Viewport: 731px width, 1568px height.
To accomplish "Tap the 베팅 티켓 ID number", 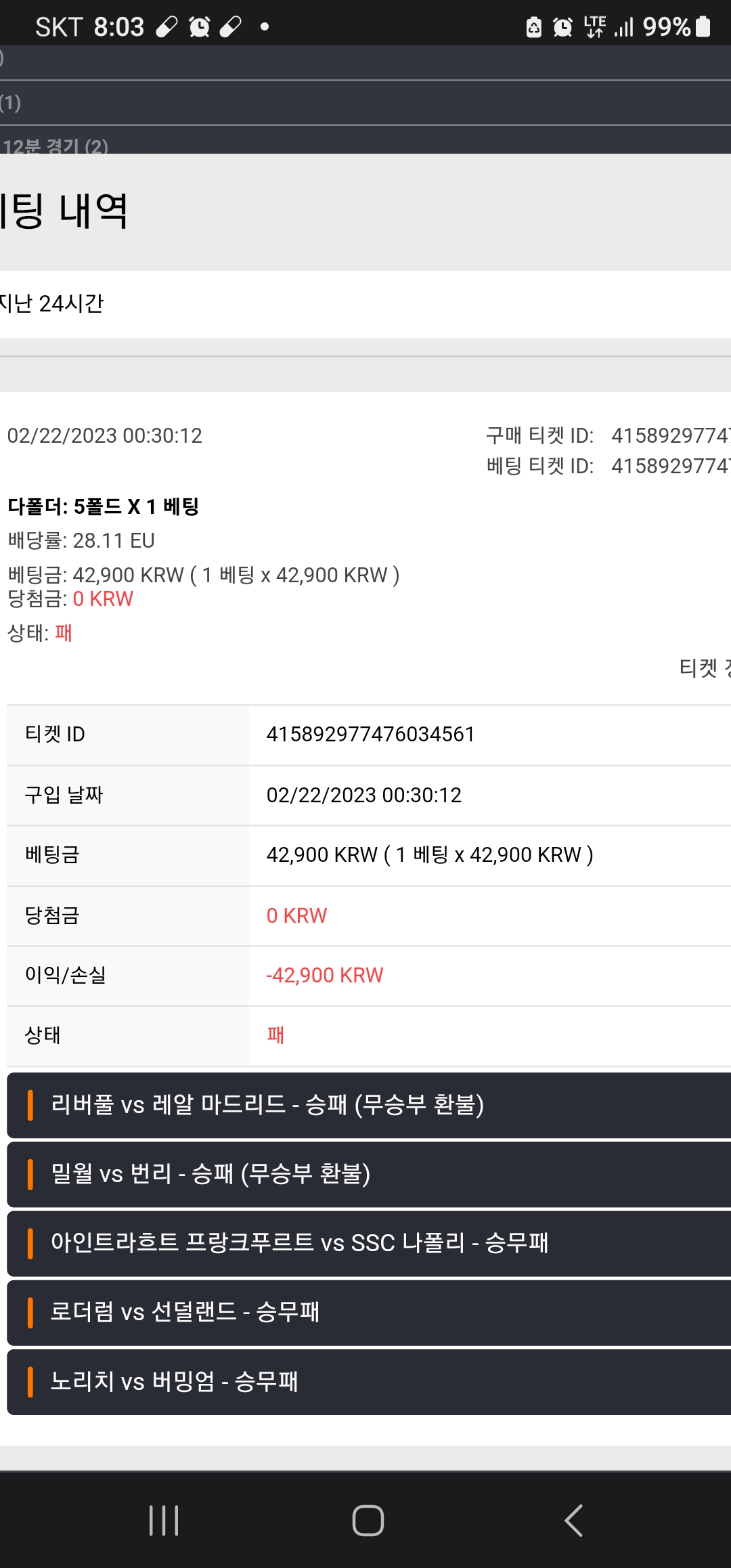I will pyautogui.click(x=671, y=466).
